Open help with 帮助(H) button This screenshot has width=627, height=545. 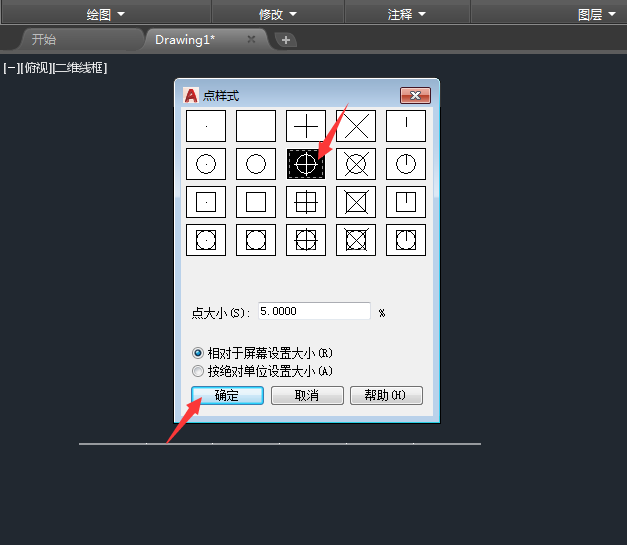point(386,395)
